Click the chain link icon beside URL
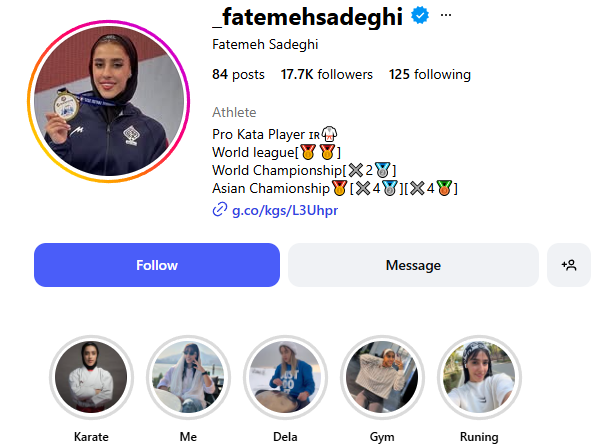Image resolution: width=608 pixels, height=448 pixels. click(219, 210)
